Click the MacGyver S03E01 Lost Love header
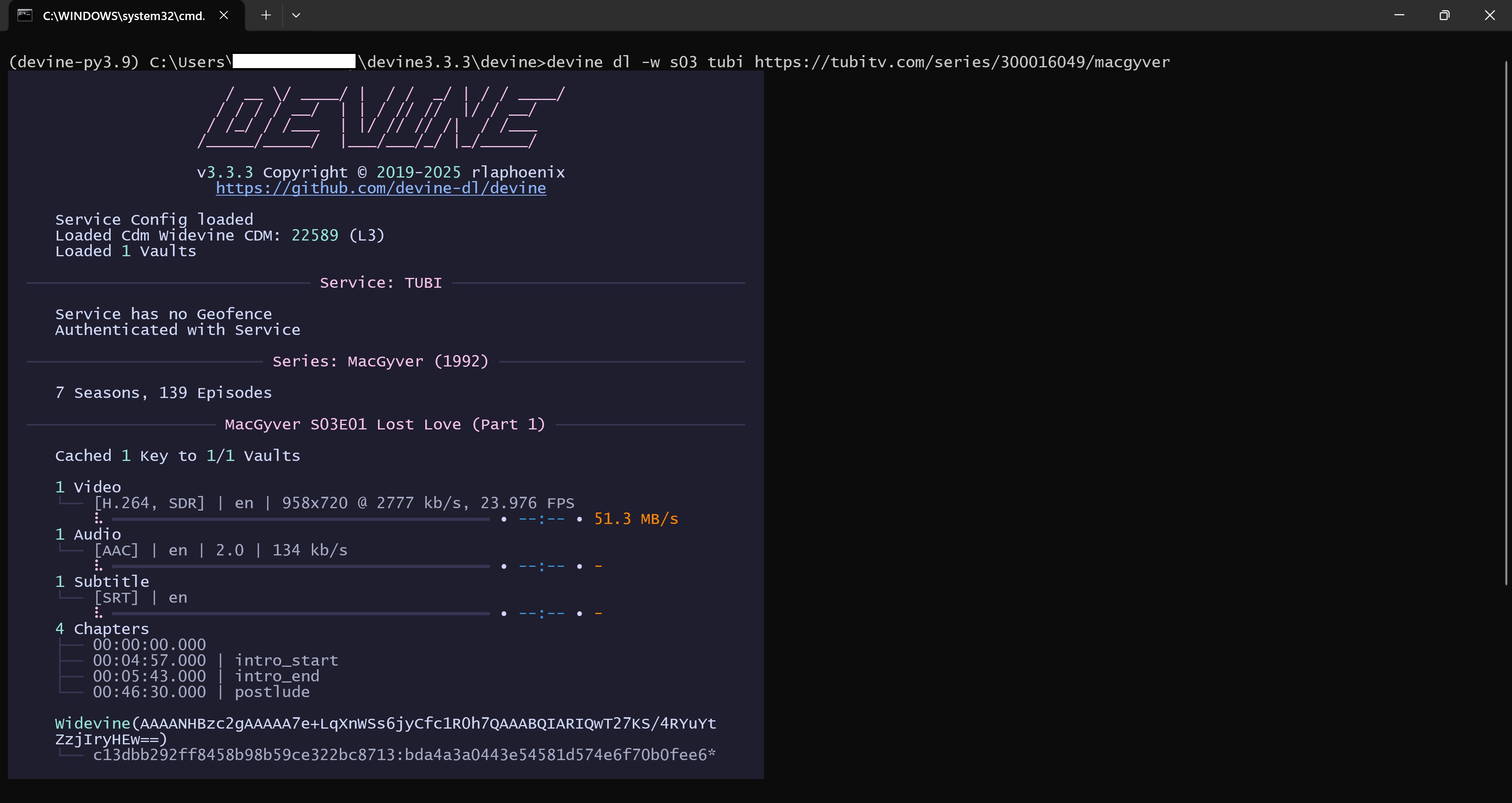Image resolution: width=1512 pixels, height=803 pixels. pyautogui.click(x=384, y=424)
